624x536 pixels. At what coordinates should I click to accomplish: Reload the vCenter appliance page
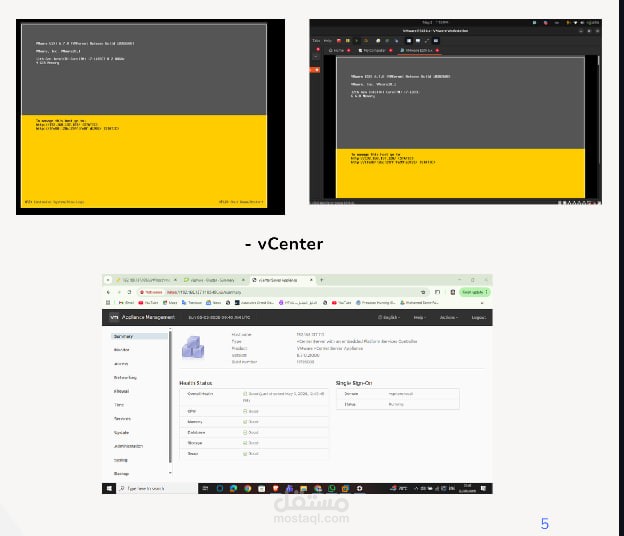129,292
